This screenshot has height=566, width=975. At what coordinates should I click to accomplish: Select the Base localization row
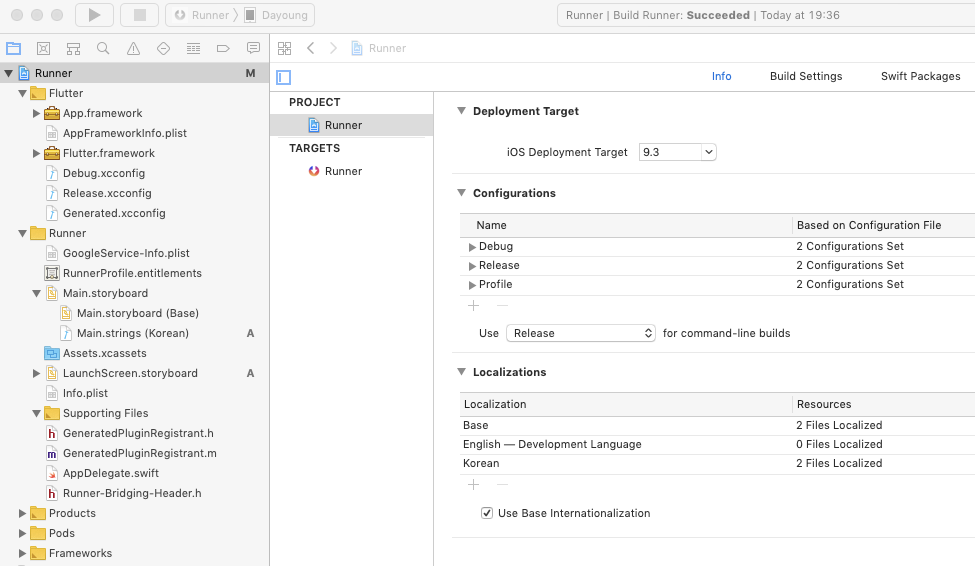[x=717, y=425]
